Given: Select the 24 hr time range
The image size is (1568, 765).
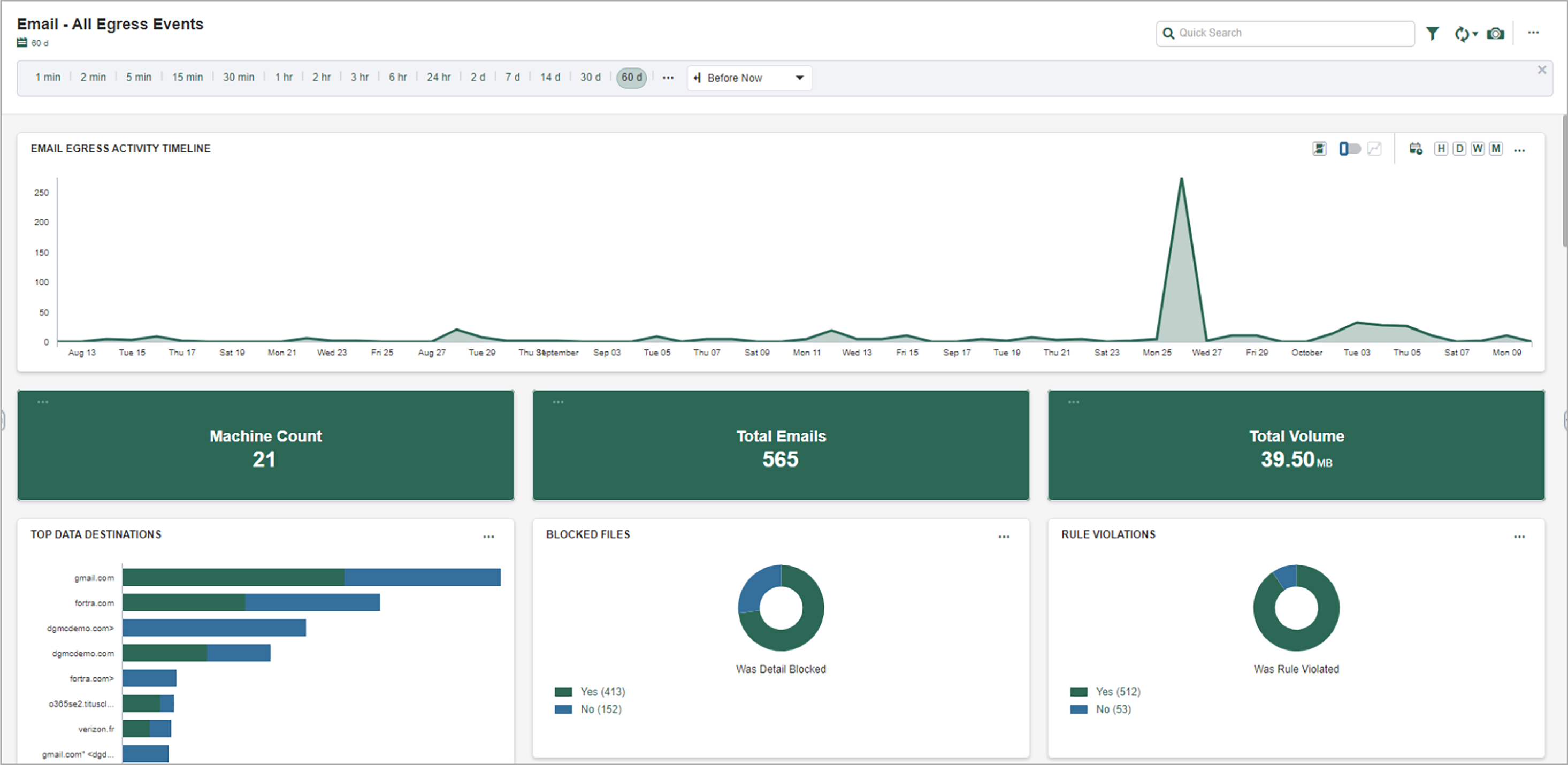Looking at the screenshot, I should [x=438, y=77].
